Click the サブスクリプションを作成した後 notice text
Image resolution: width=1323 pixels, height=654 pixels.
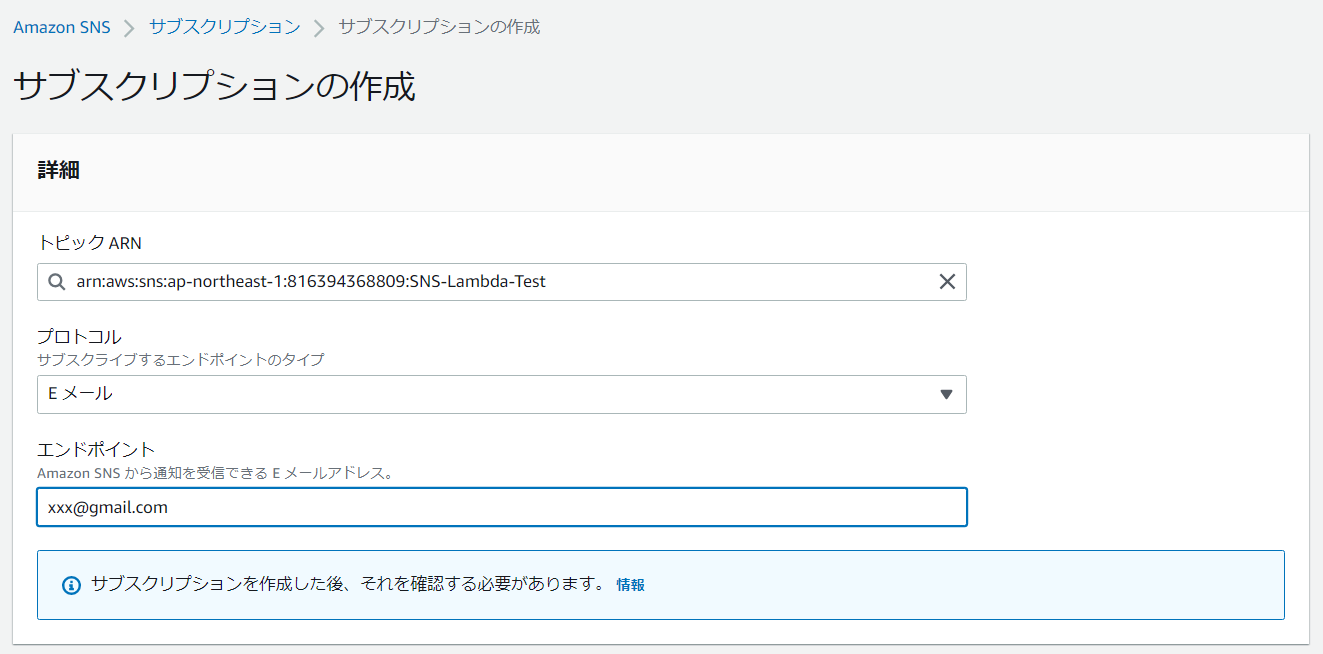pyautogui.click(x=348, y=584)
